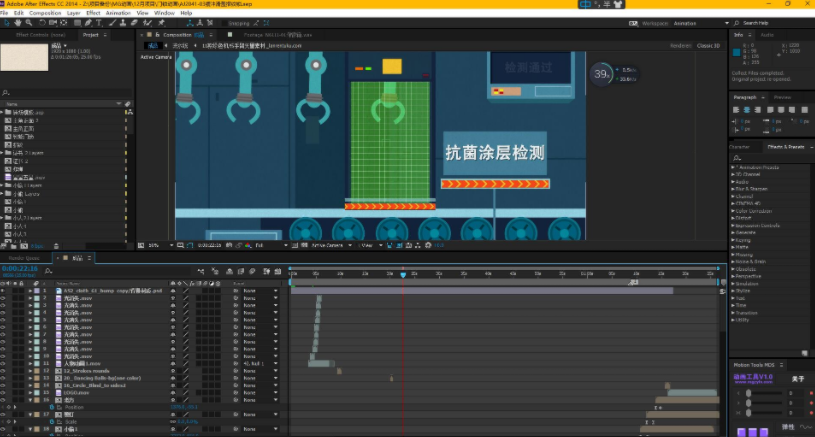Screen dimensions: 815x437
Task: Click the Position stopwatch under layer 16
Action: click(52, 407)
